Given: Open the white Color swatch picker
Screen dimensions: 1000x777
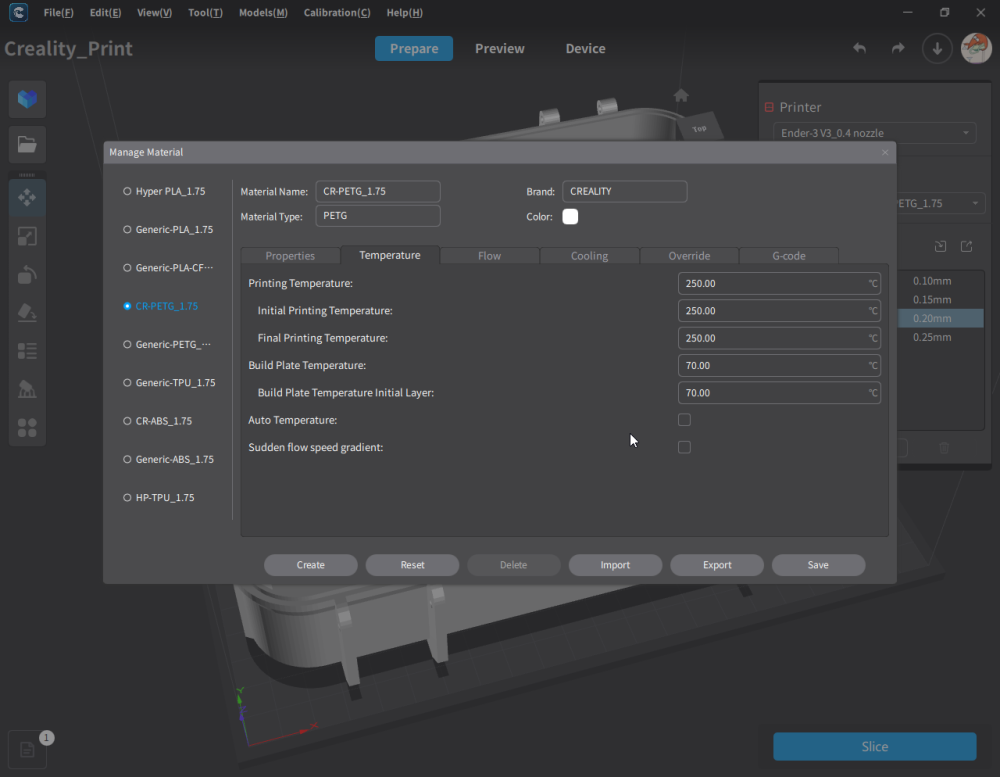Looking at the screenshot, I should [570, 217].
